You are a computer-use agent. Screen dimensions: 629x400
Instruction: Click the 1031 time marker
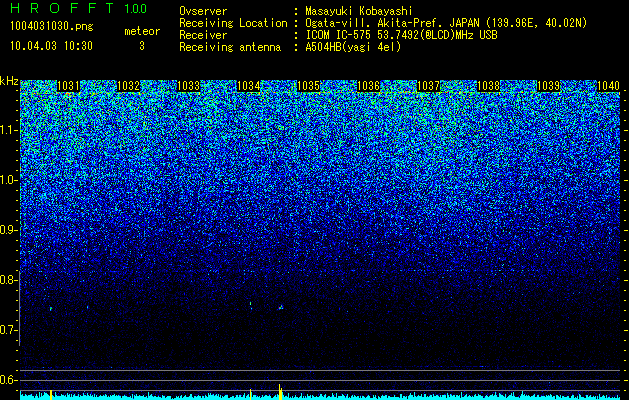pyautogui.click(x=68, y=86)
